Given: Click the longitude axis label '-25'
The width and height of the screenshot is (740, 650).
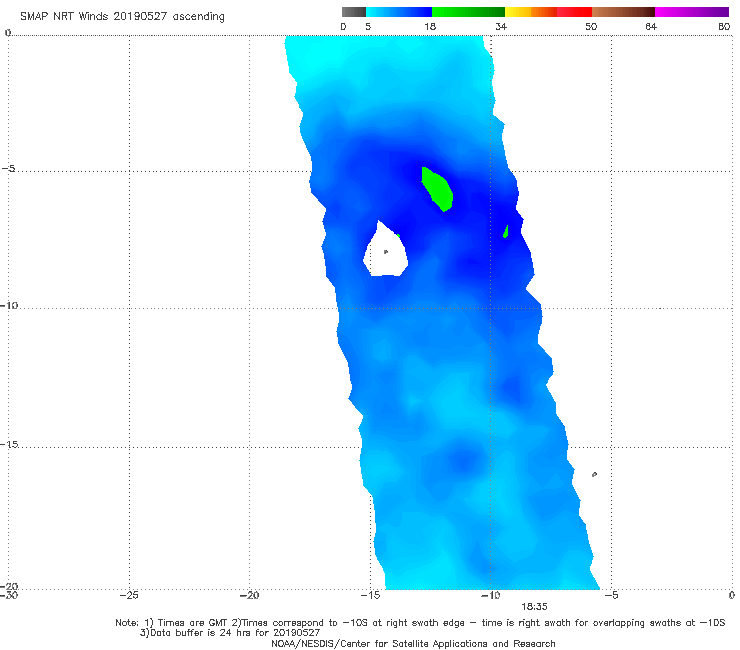Looking at the screenshot, I should [129, 595].
